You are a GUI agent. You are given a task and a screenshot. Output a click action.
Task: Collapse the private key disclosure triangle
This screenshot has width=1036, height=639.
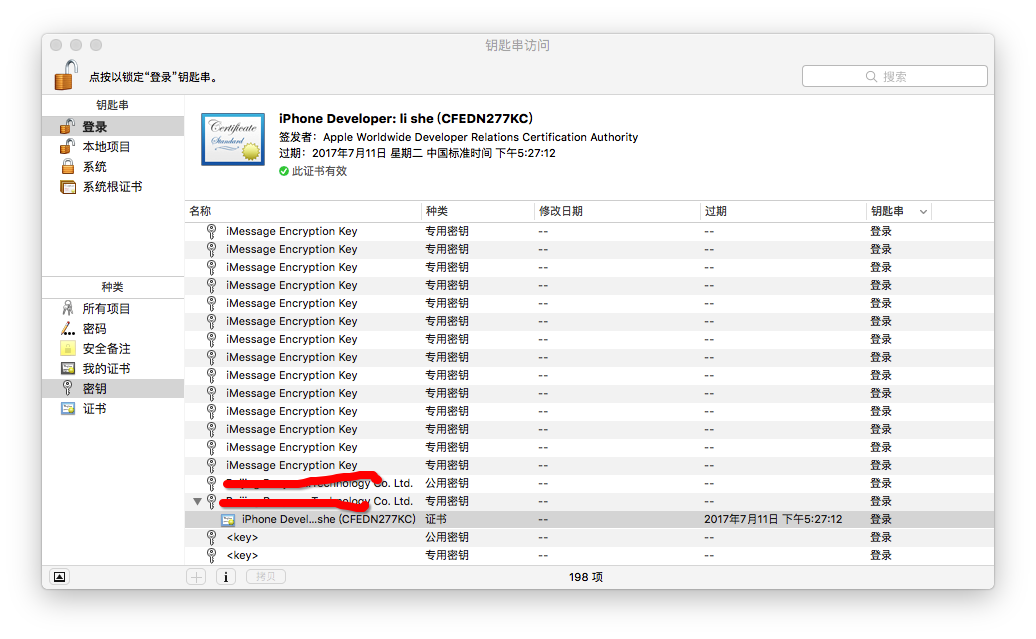(x=197, y=502)
